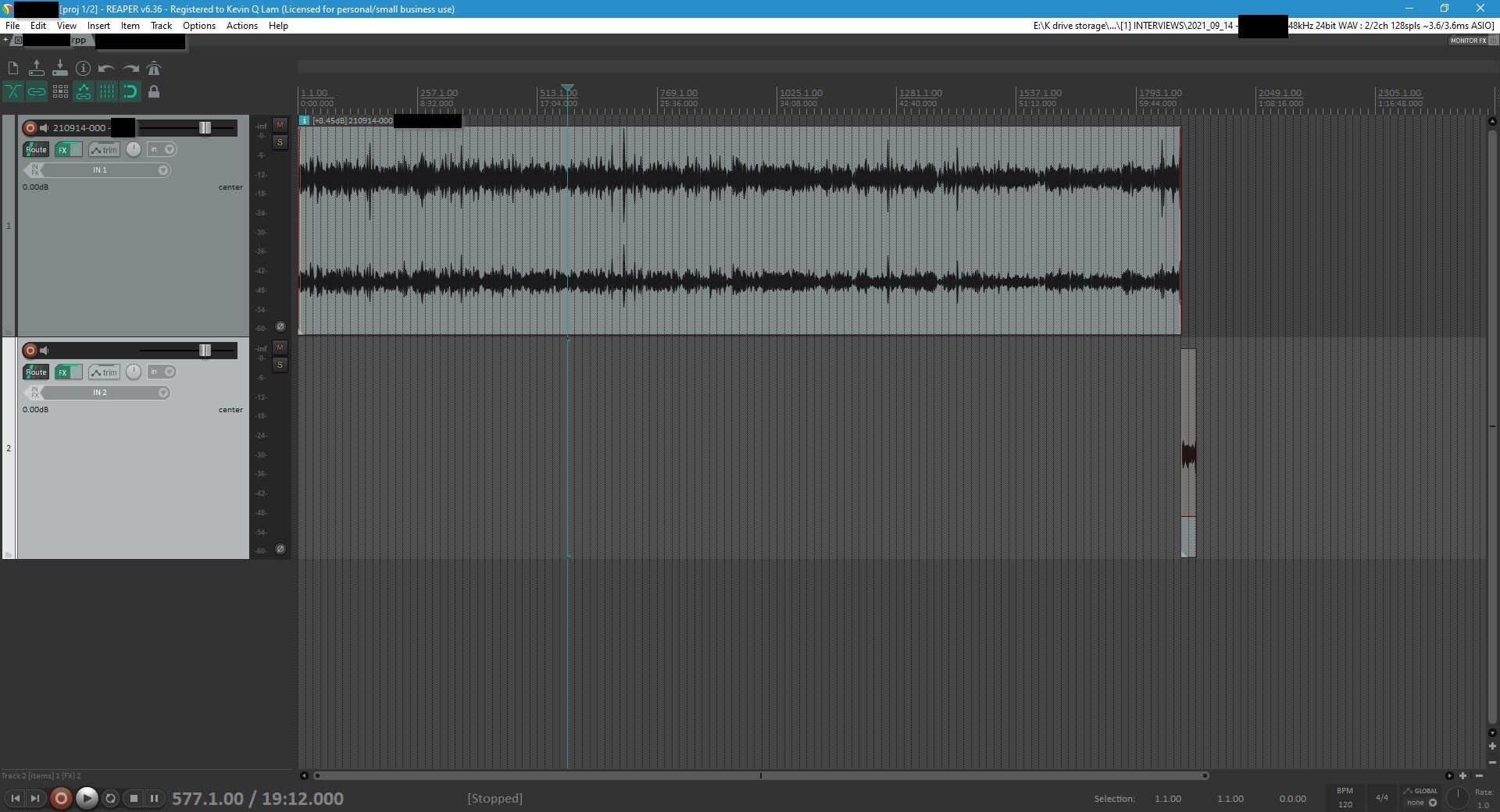This screenshot has height=812, width=1500.
Task: Solo track 2 with the S button
Action: pos(280,365)
